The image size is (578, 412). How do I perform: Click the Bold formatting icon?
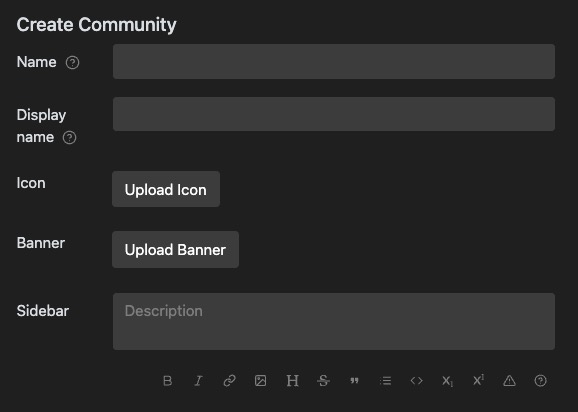point(167,381)
